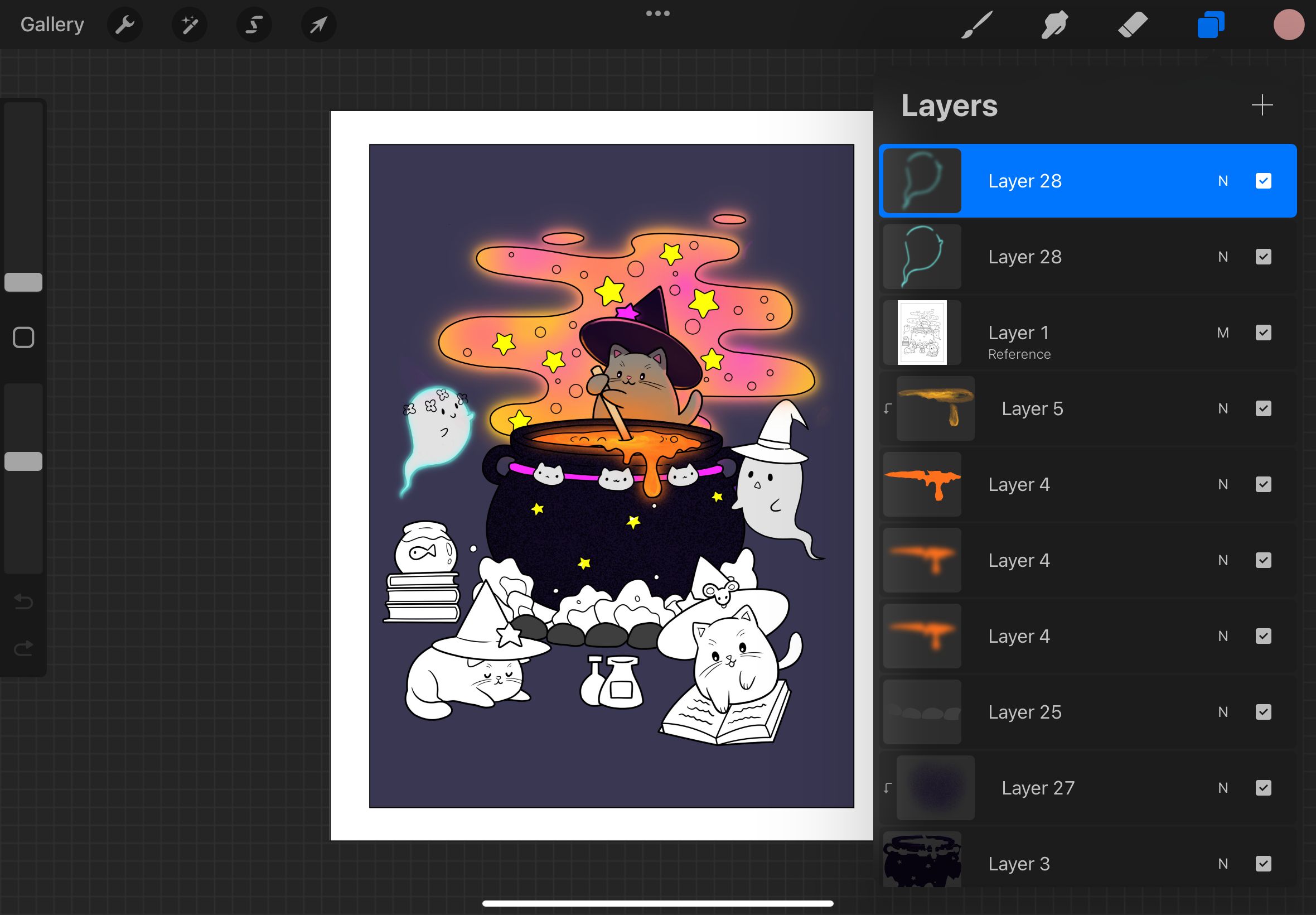Image resolution: width=1316 pixels, height=915 pixels.
Task: Open blend mode M on Layer 1
Action: (x=1223, y=333)
